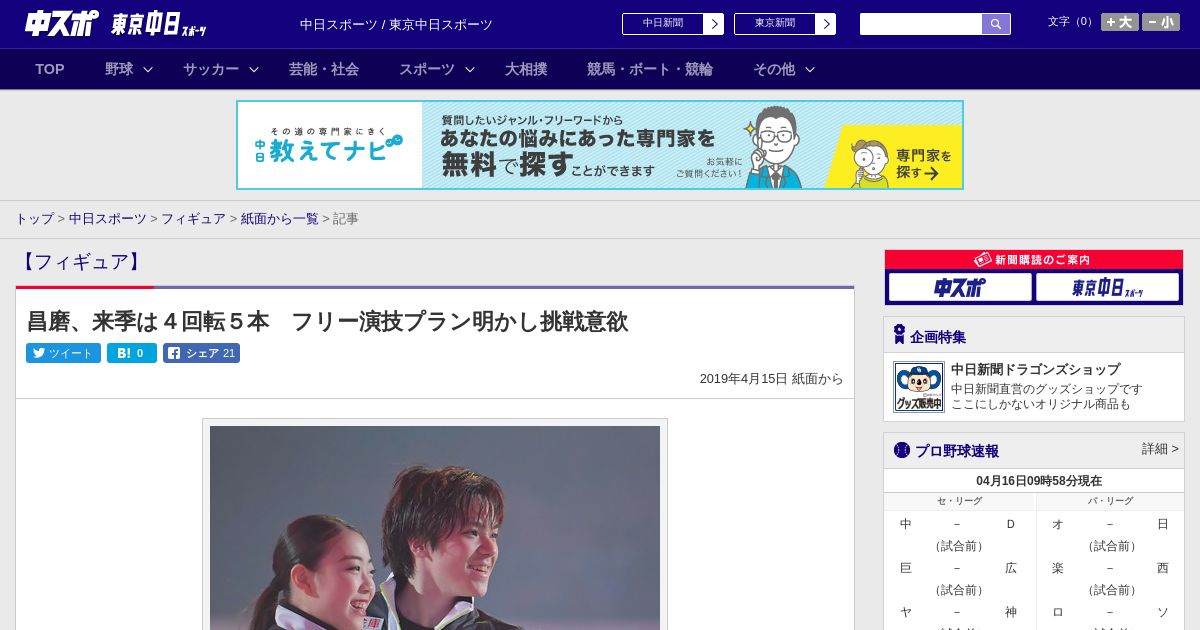This screenshot has width=1200, height=630.
Task: Tweet this article via ツイート button
Action: [63, 353]
